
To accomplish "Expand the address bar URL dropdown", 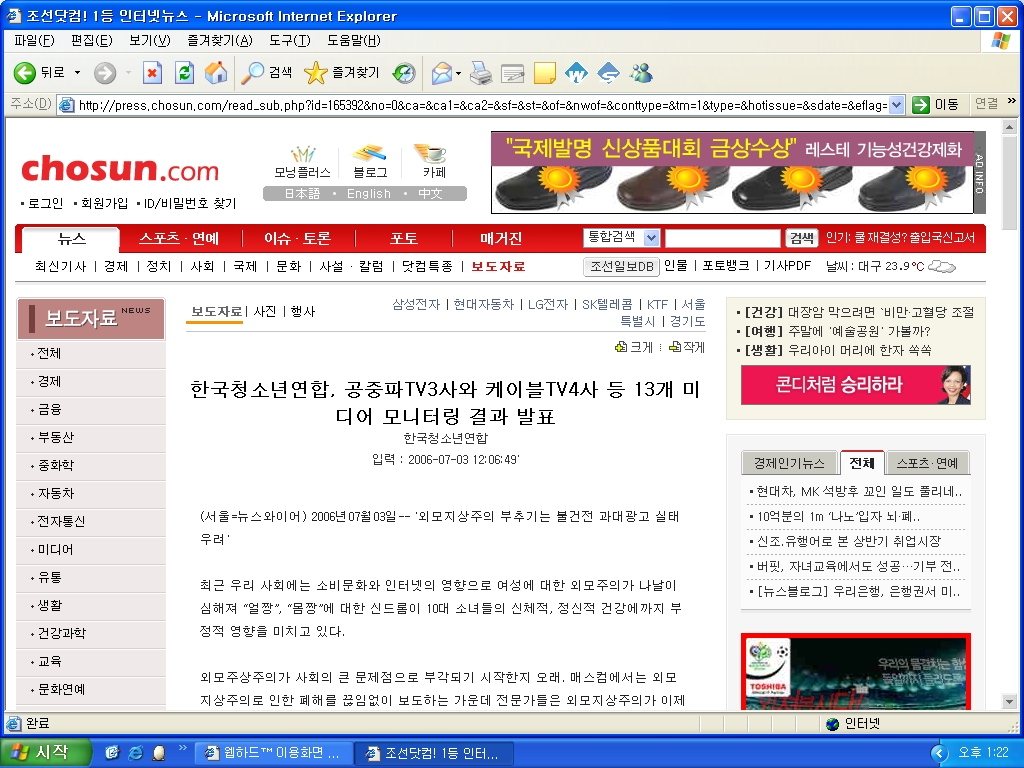I will pyautogui.click(x=897, y=104).
